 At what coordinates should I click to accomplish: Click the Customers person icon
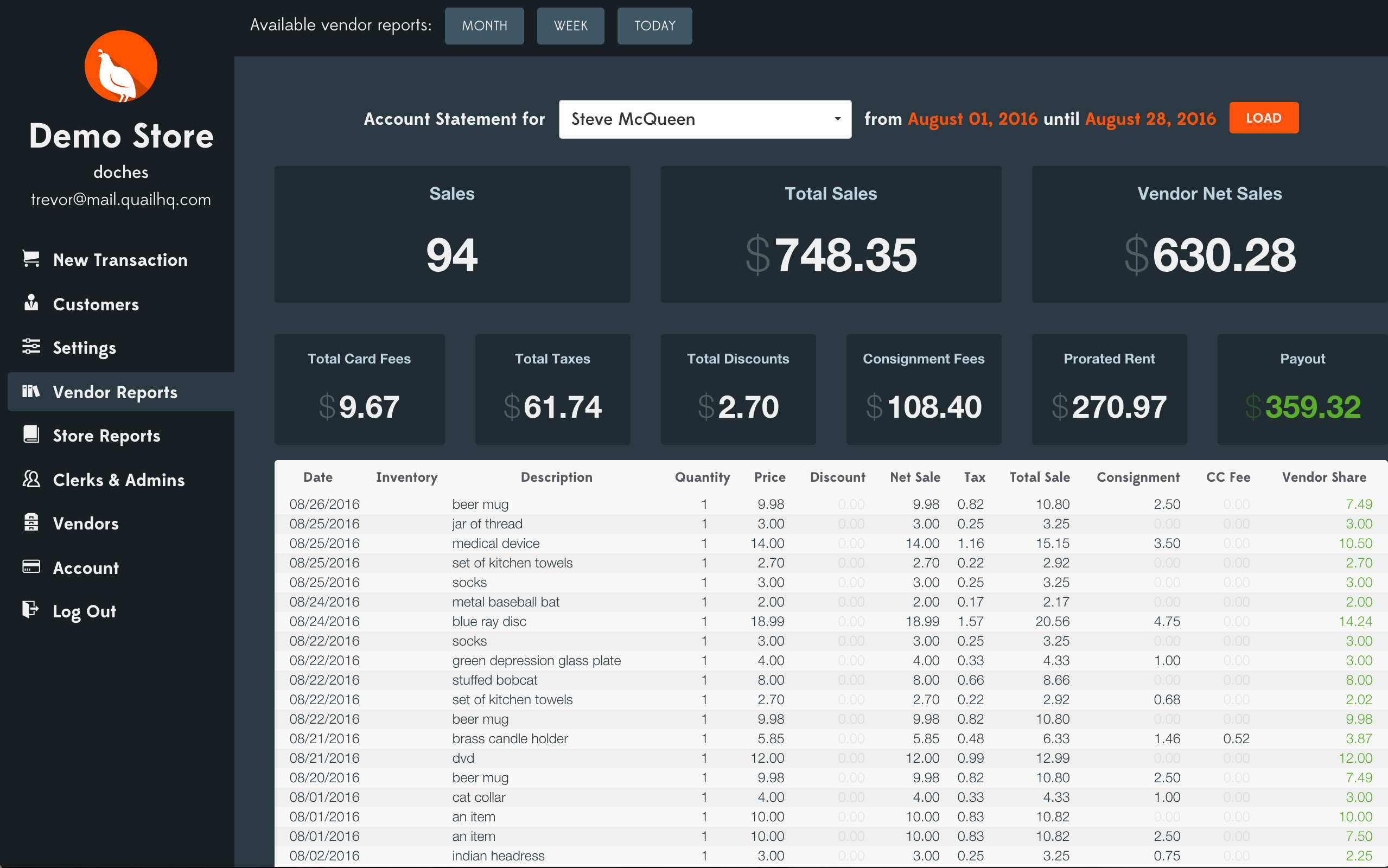[x=31, y=303]
